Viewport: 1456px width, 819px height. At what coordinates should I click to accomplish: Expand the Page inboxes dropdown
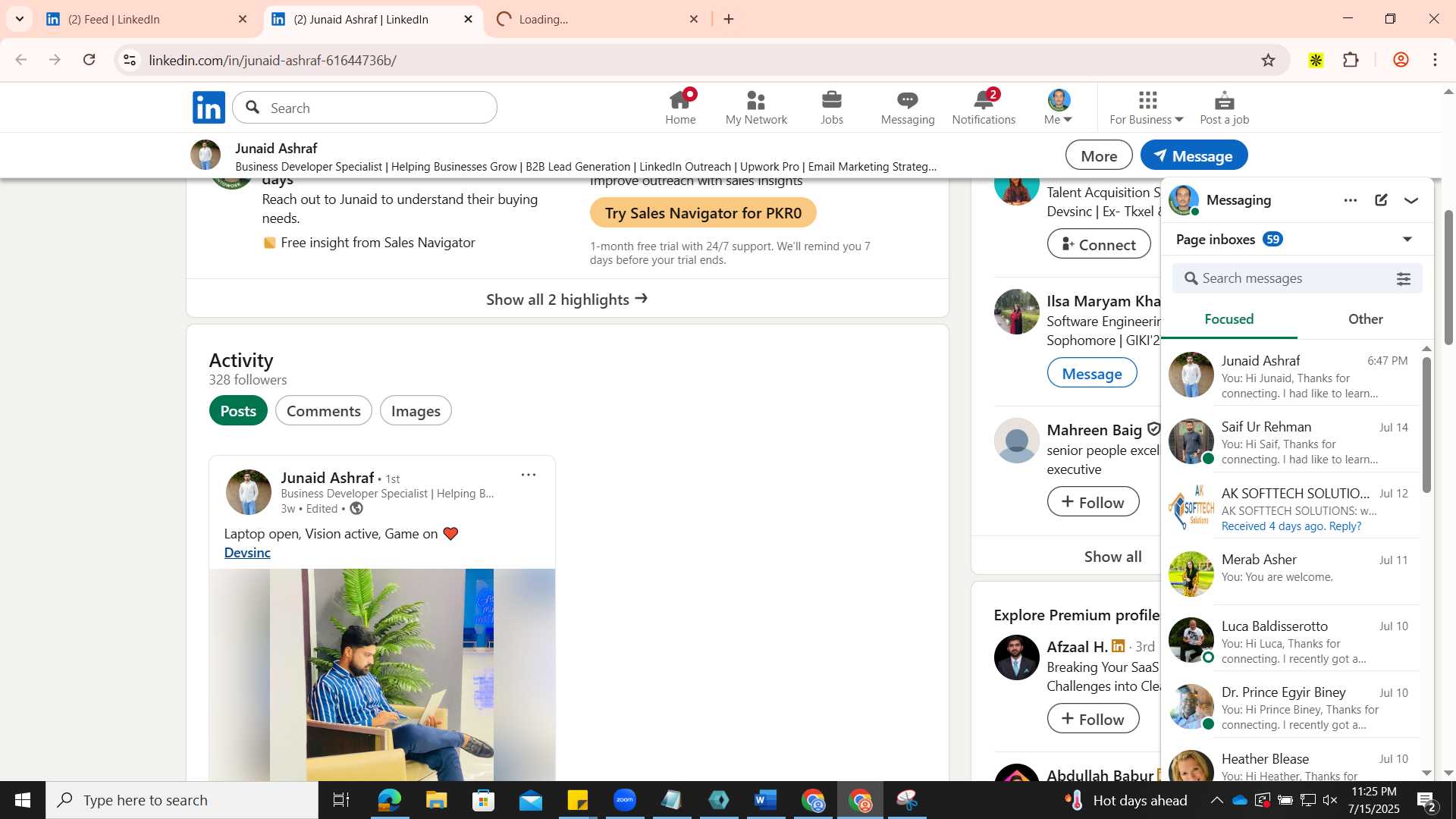tap(1407, 240)
